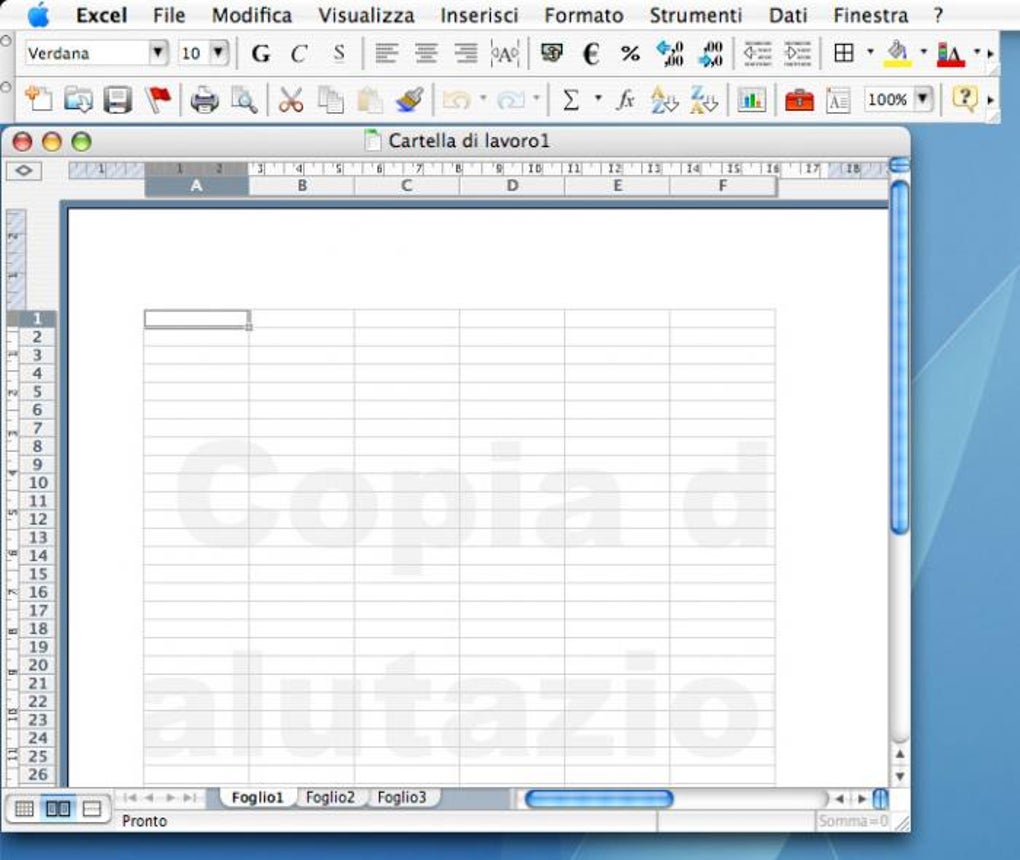
Task: Copy the selection
Action: pos(330,100)
